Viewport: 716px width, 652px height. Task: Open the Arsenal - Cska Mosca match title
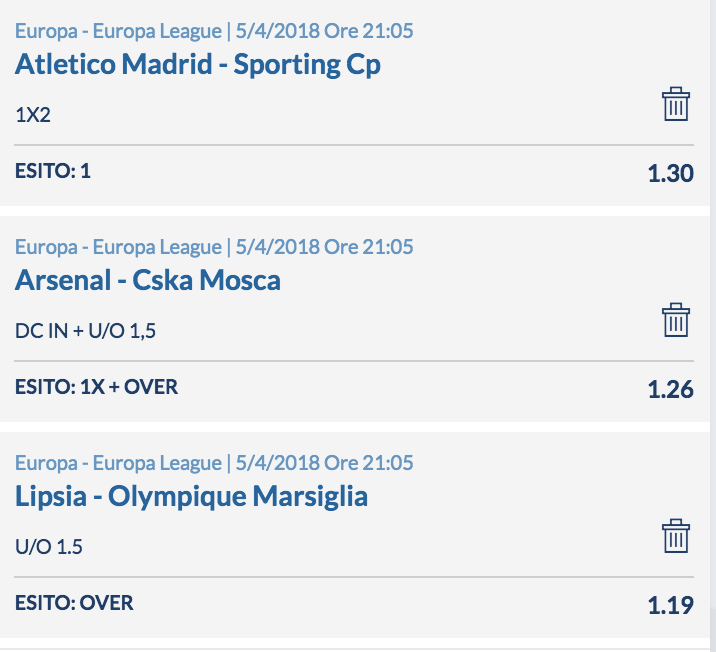pos(147,280)
